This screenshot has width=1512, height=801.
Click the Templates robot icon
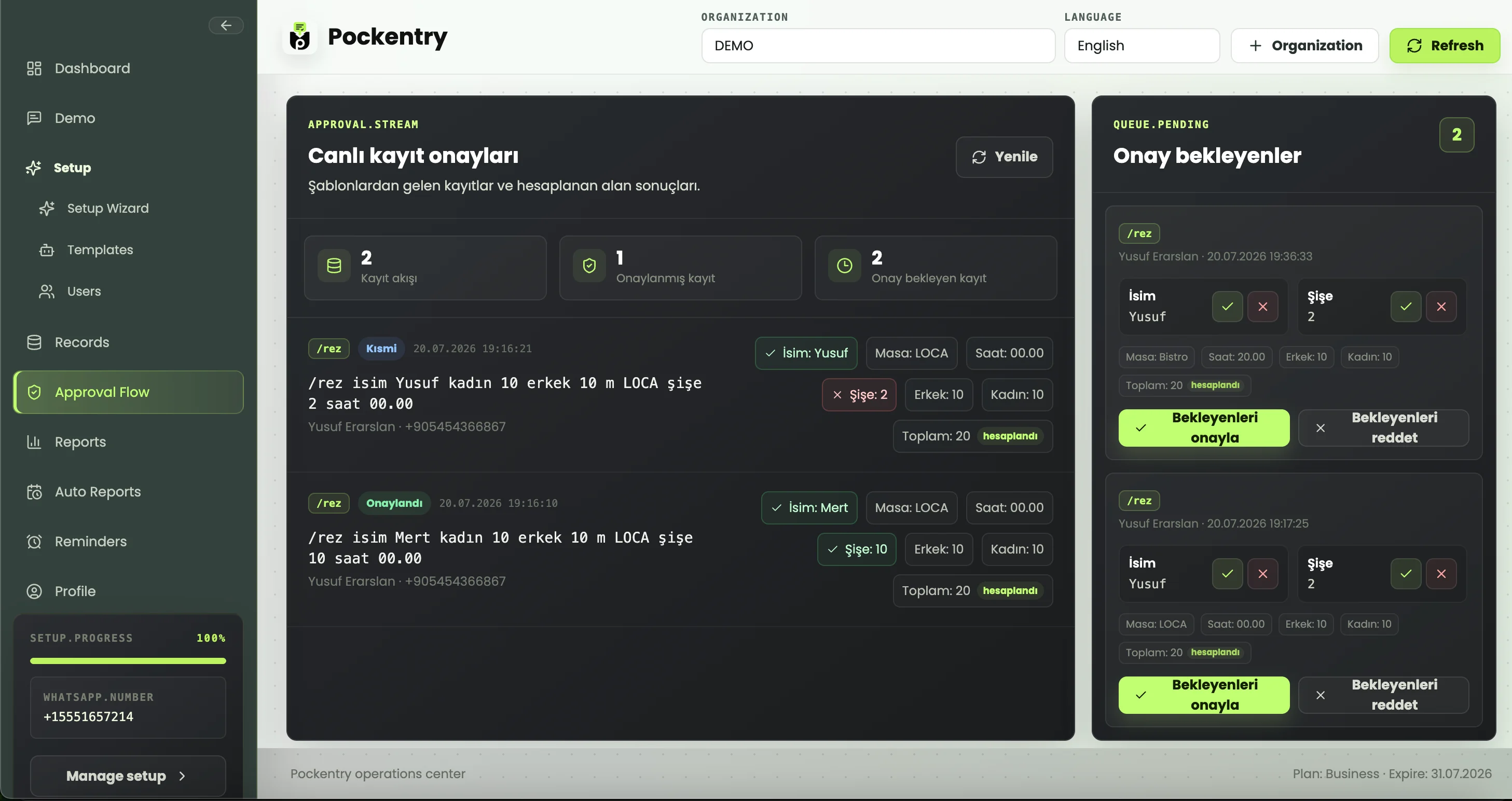pos(46,250)
